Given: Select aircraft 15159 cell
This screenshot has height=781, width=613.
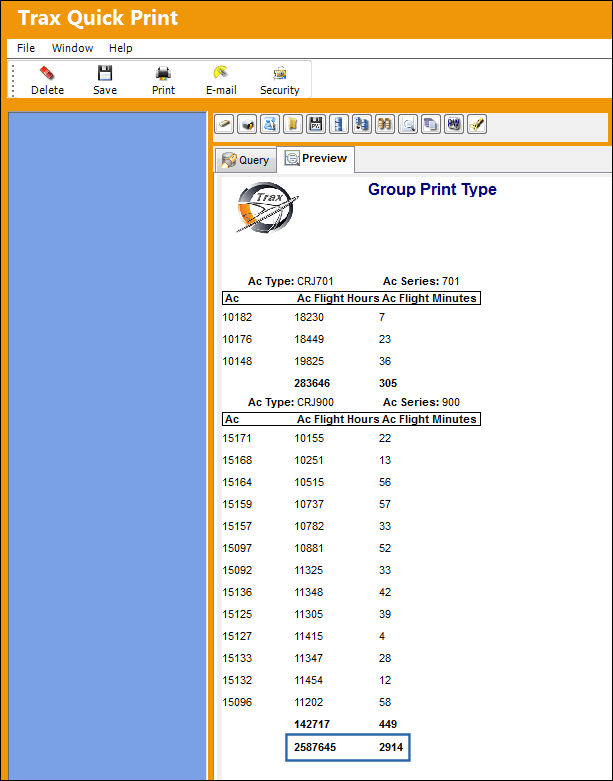Looking at the screenshot, I should (x=237, y=504).
